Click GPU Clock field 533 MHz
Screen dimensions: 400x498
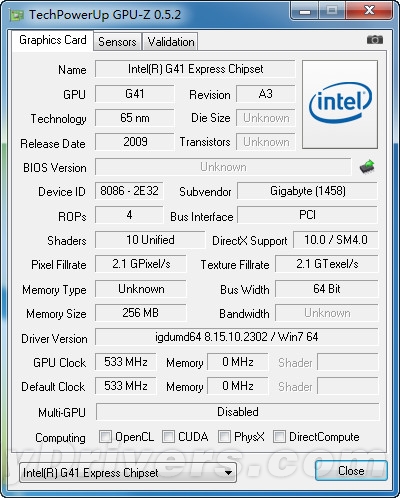point(126,362)
